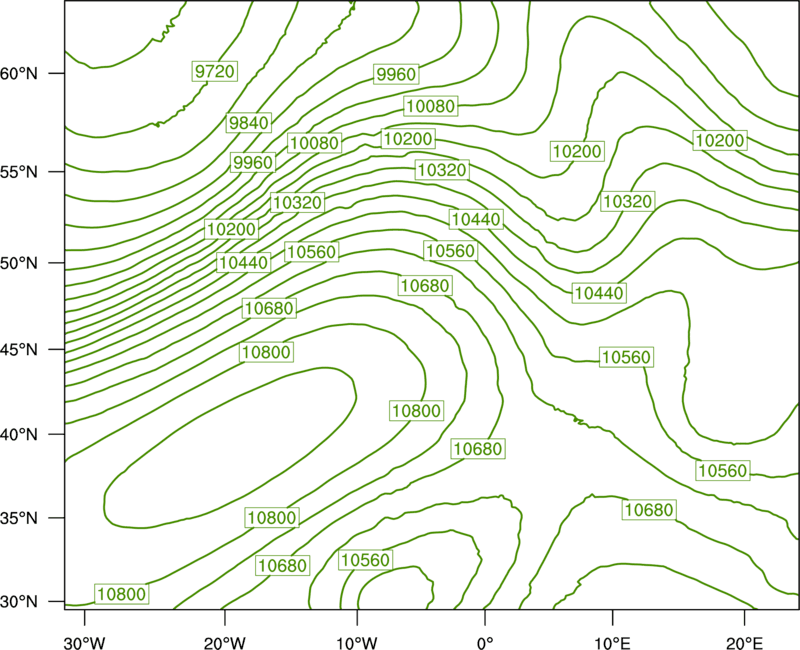The image size is (800, 650).
Task: Select the rightmost 10680 contour label
Action: click(x=649, y=510)
